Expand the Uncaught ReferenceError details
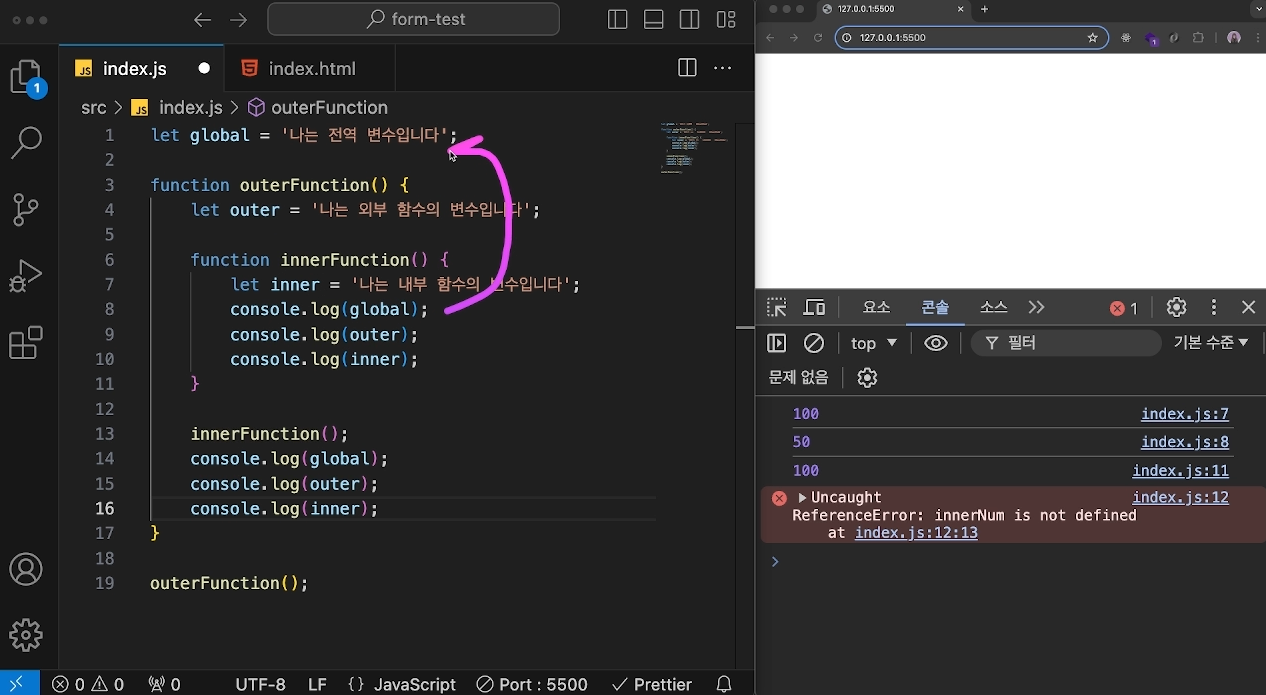 click(802, 498)
